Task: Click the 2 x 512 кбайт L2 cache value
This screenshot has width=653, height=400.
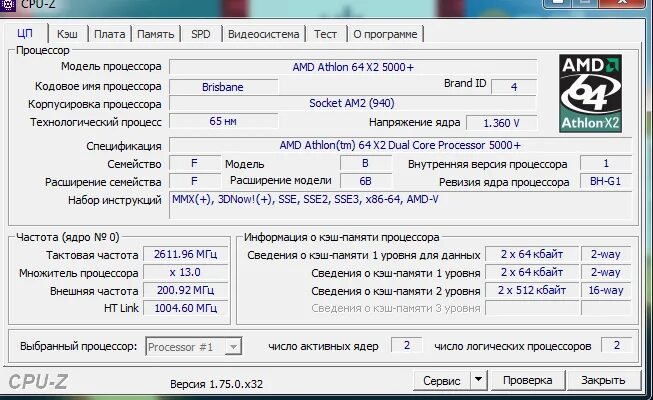Action: coord(532,290)
